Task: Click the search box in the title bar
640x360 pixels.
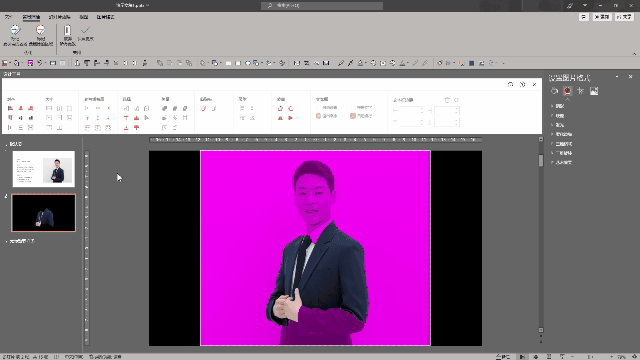Action: point(322,5)
